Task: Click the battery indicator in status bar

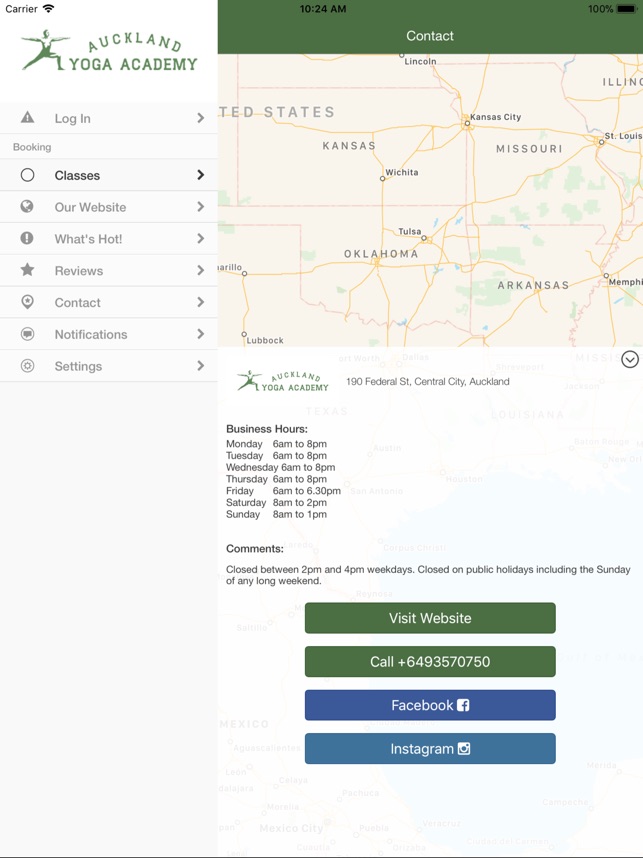Action: coord(626,9)
